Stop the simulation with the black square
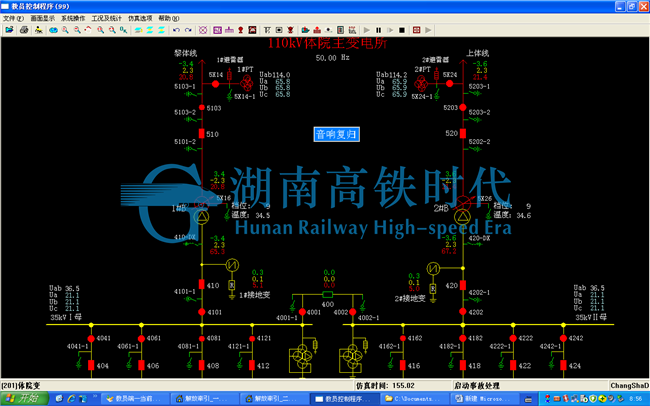Viewport: 650px width, 406px height. coord(402,30)
